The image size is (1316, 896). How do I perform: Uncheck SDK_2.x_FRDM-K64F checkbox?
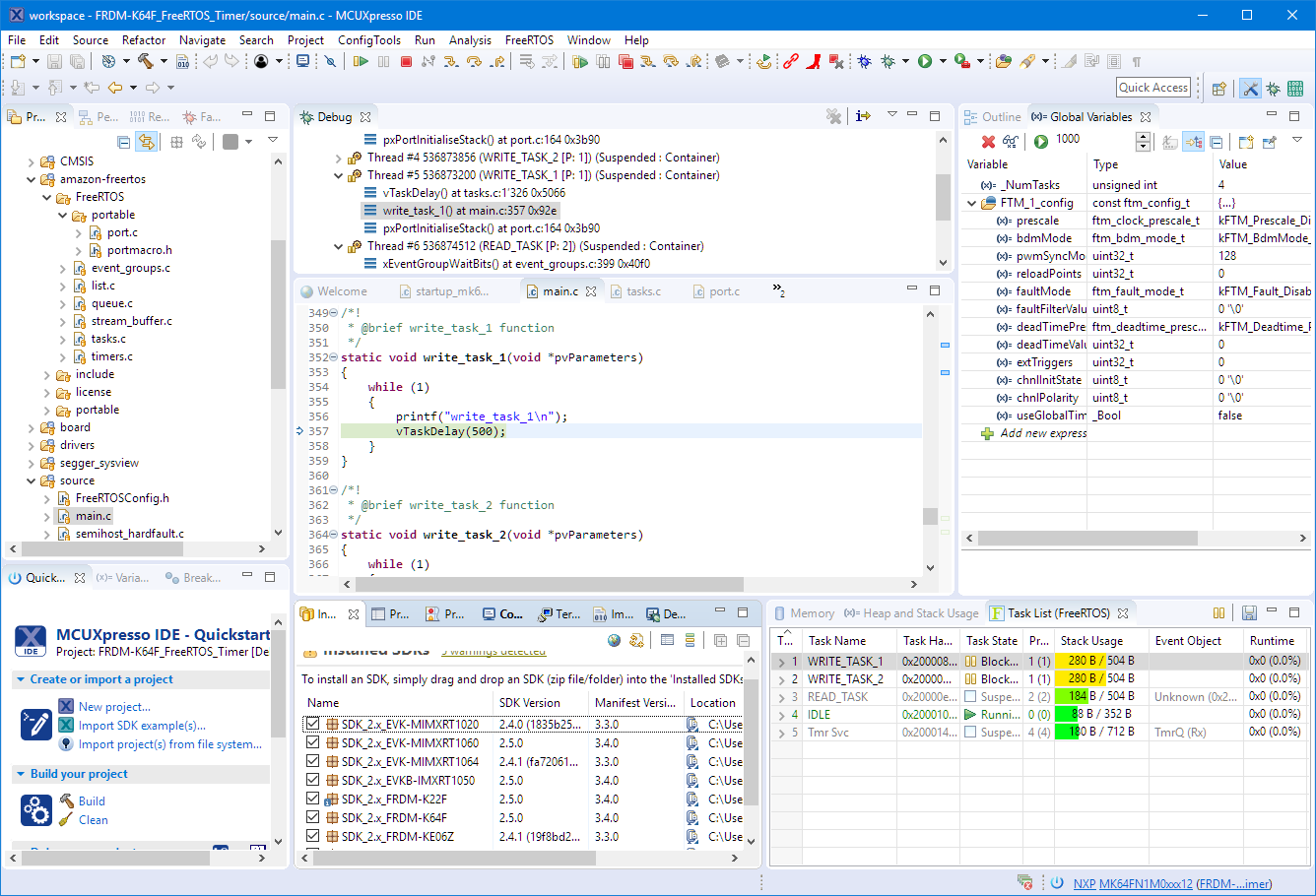click(x=312, y=817)
